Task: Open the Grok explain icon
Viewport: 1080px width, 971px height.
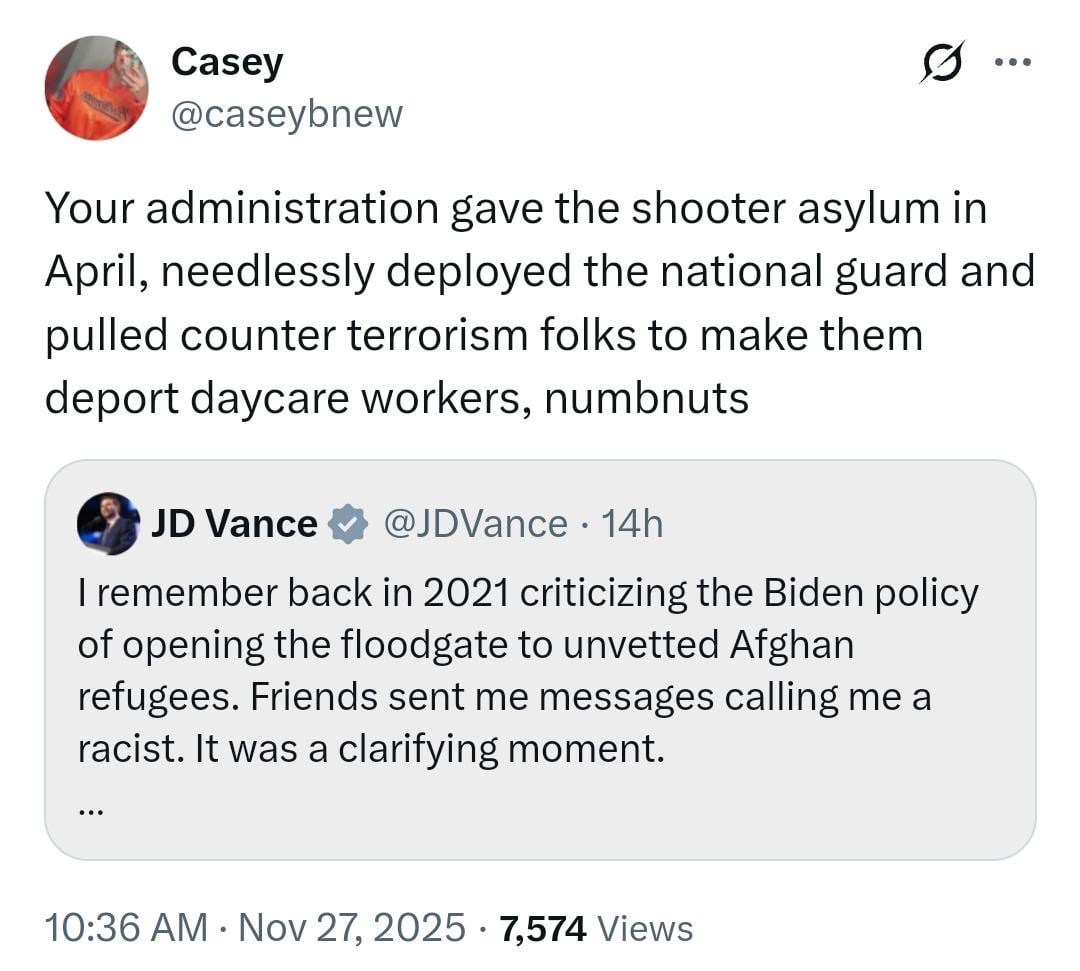Action: (x=941, y=62)
